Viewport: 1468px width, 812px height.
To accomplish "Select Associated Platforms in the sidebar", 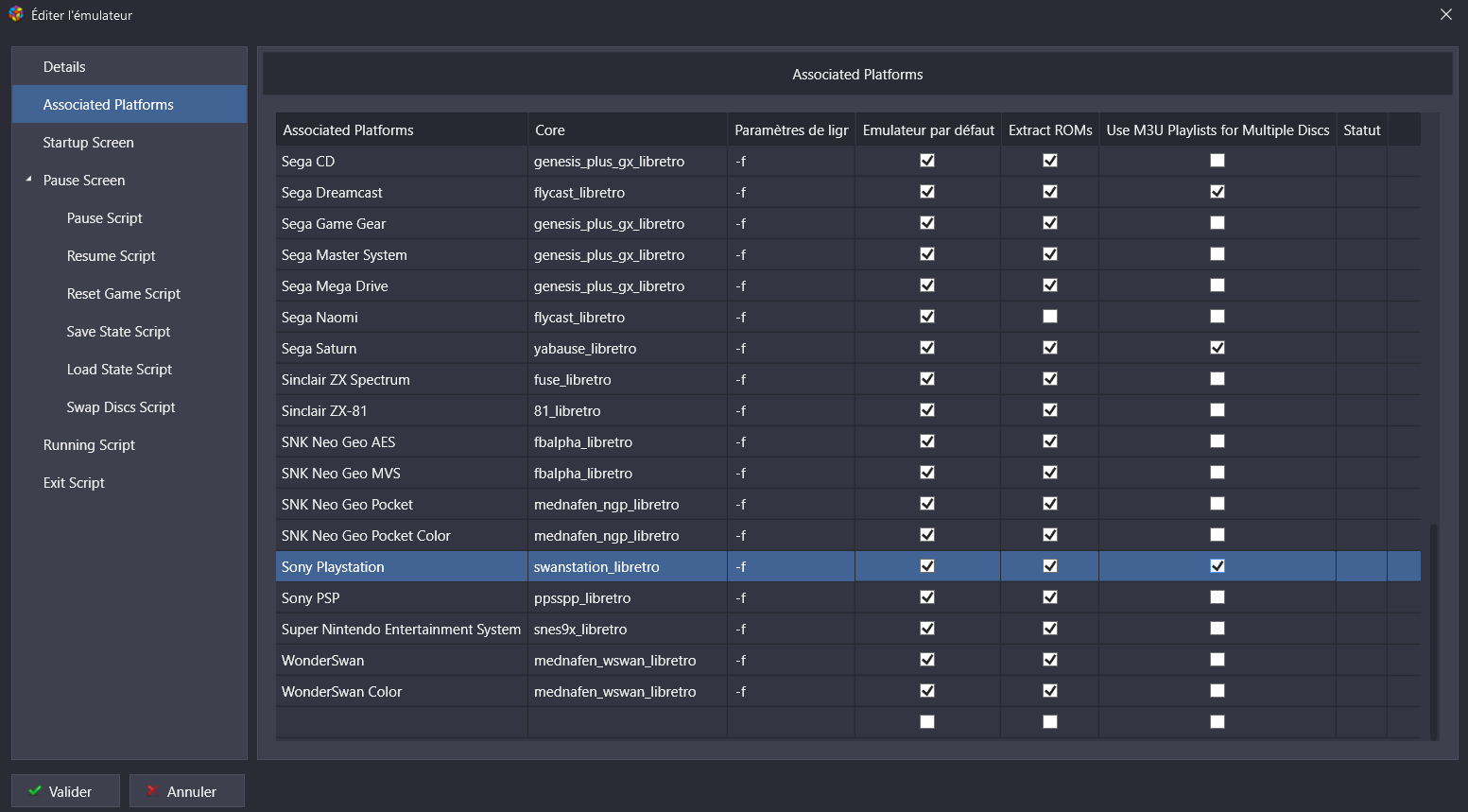I will pyautogui.click(x=130, y=104).
